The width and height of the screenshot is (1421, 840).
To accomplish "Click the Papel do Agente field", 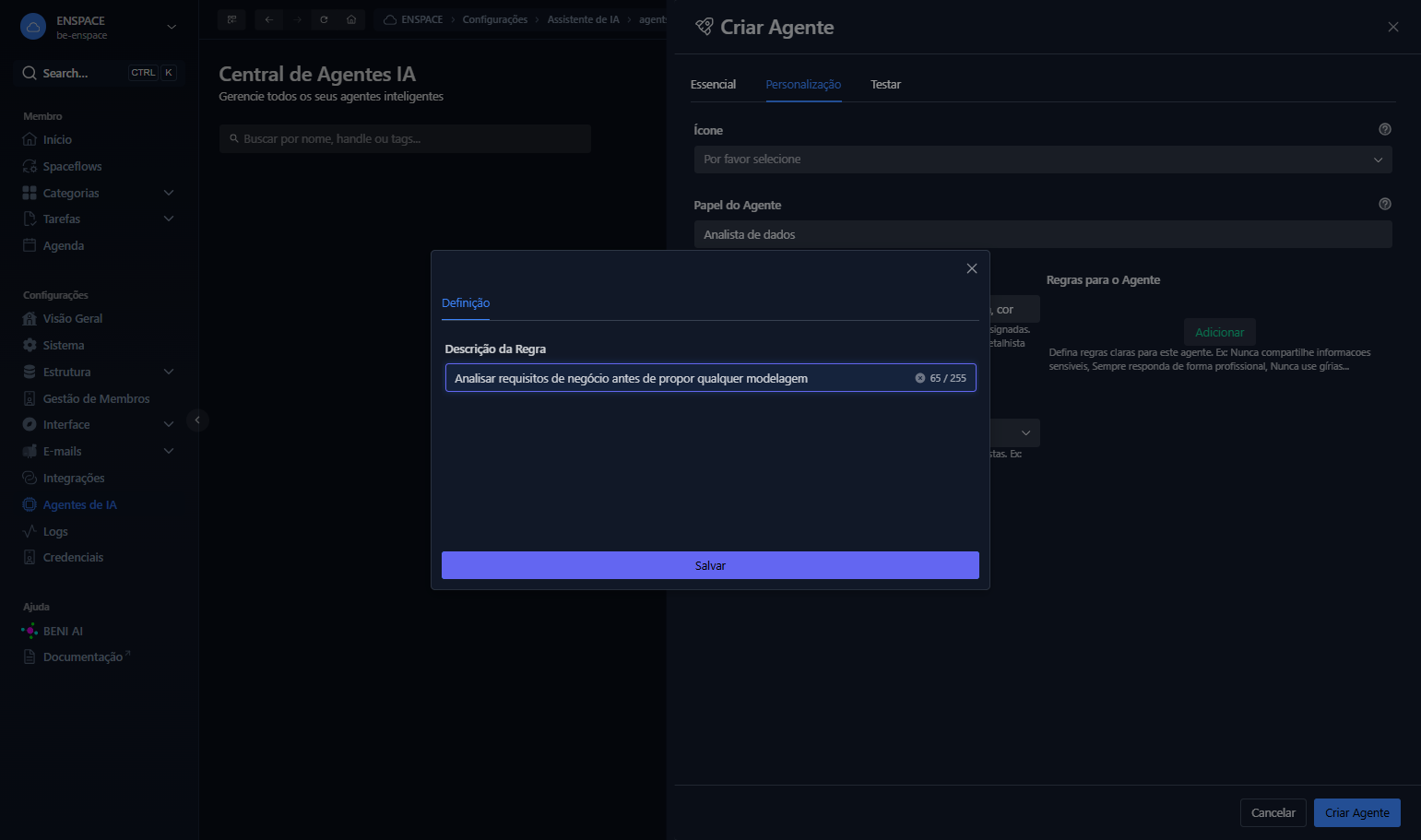I will coord(1043,234).
